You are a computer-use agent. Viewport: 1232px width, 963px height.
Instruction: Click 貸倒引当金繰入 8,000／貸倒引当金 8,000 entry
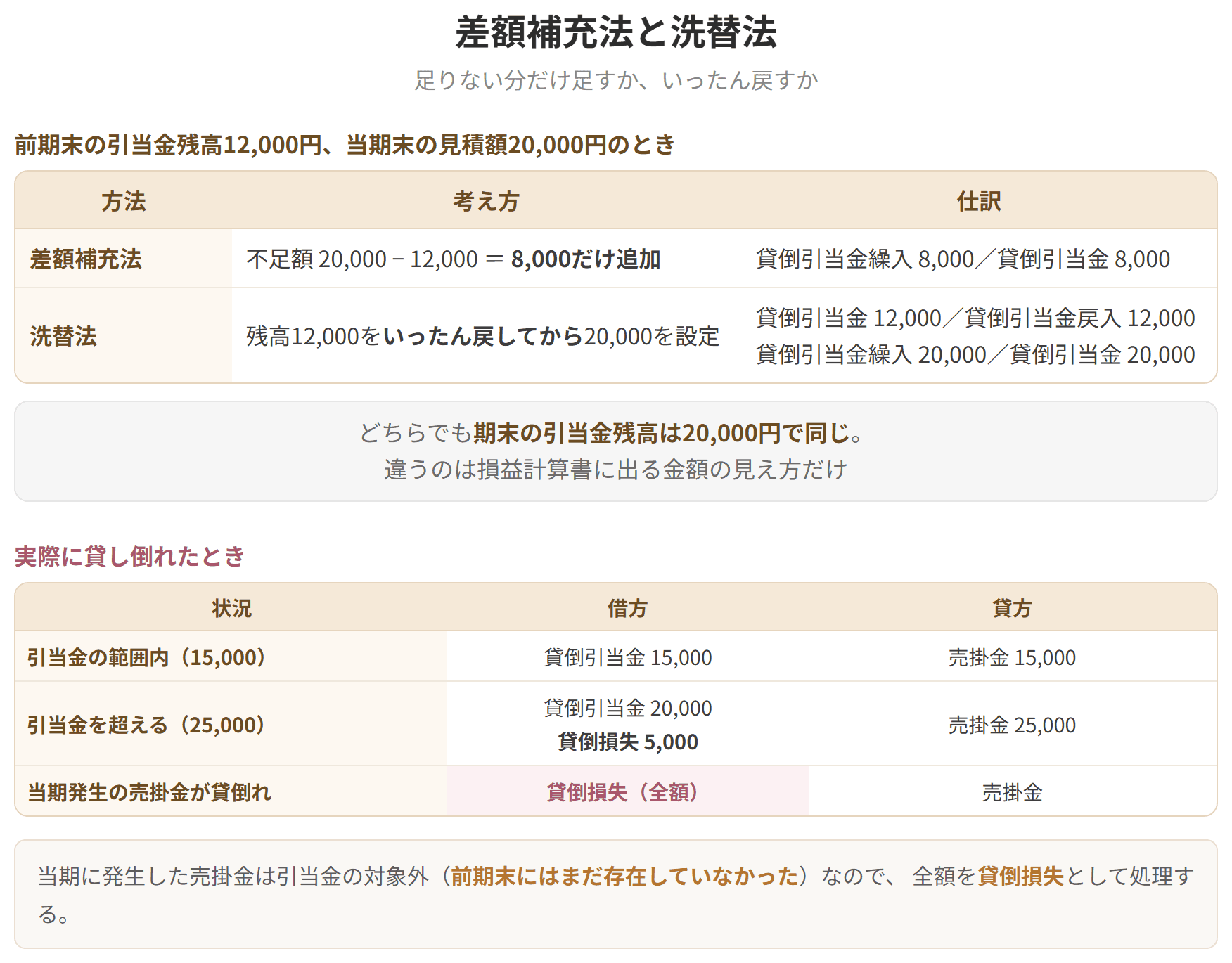pos(963,259)
